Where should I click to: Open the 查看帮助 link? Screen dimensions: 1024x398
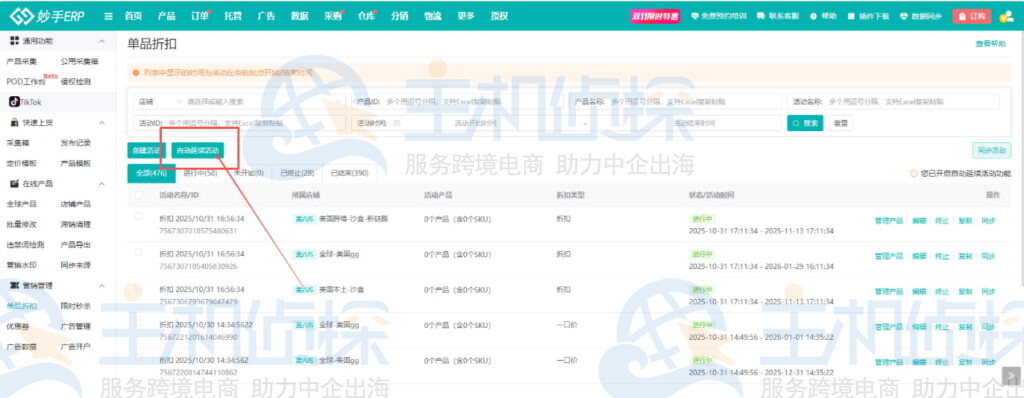[x=991, y=44]
